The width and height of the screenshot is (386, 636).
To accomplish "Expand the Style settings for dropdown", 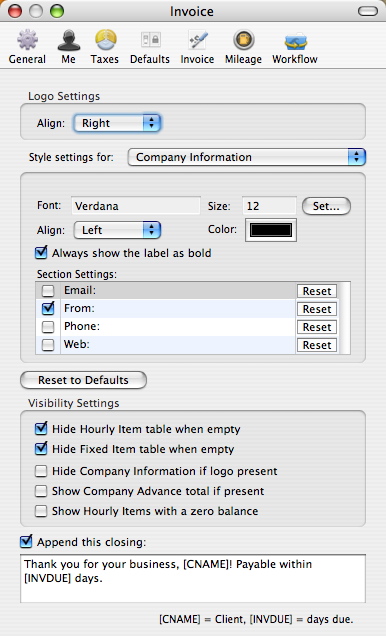I will coord(247,157).
